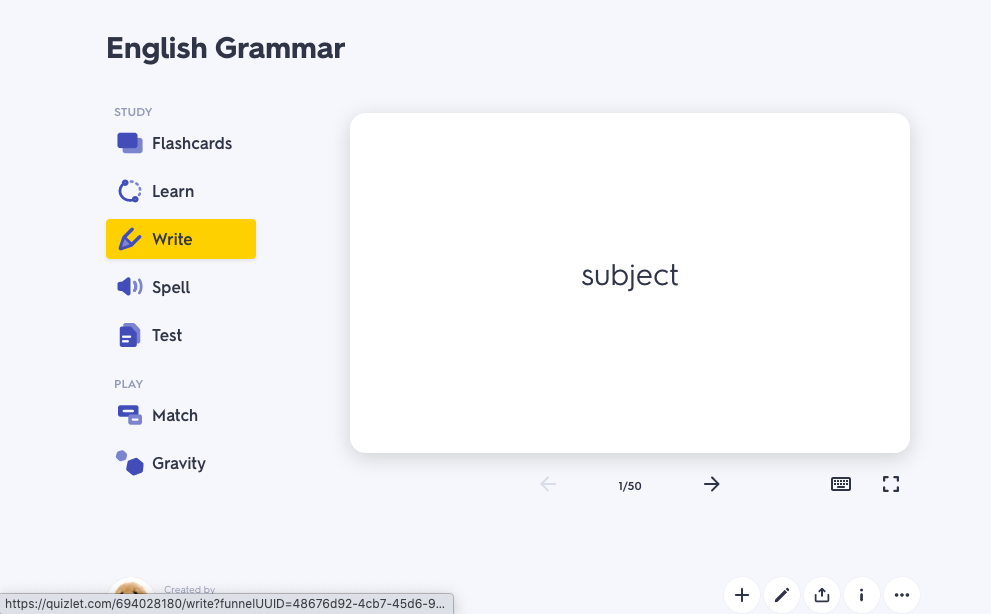Open the three-dots more options menu
991x614 pixels.
click(x=902, y=595)
